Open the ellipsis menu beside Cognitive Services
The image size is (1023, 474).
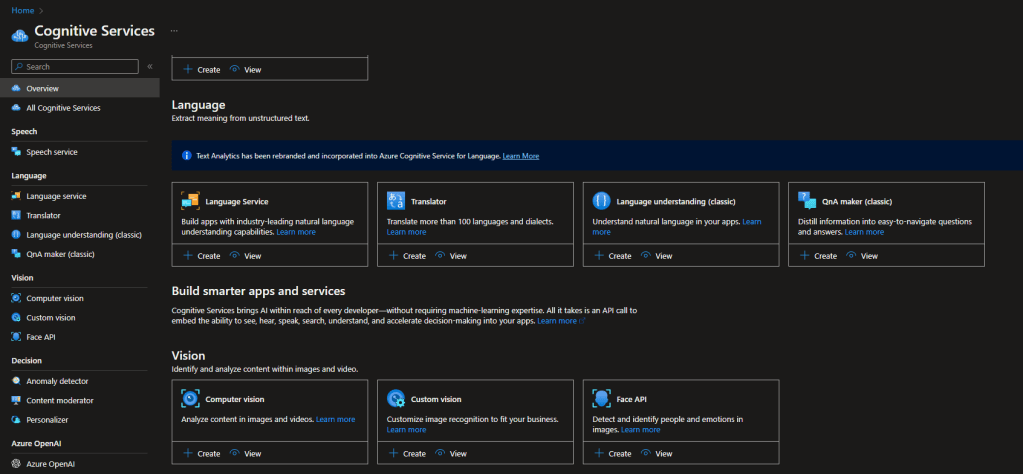click(x=174, y=31)
